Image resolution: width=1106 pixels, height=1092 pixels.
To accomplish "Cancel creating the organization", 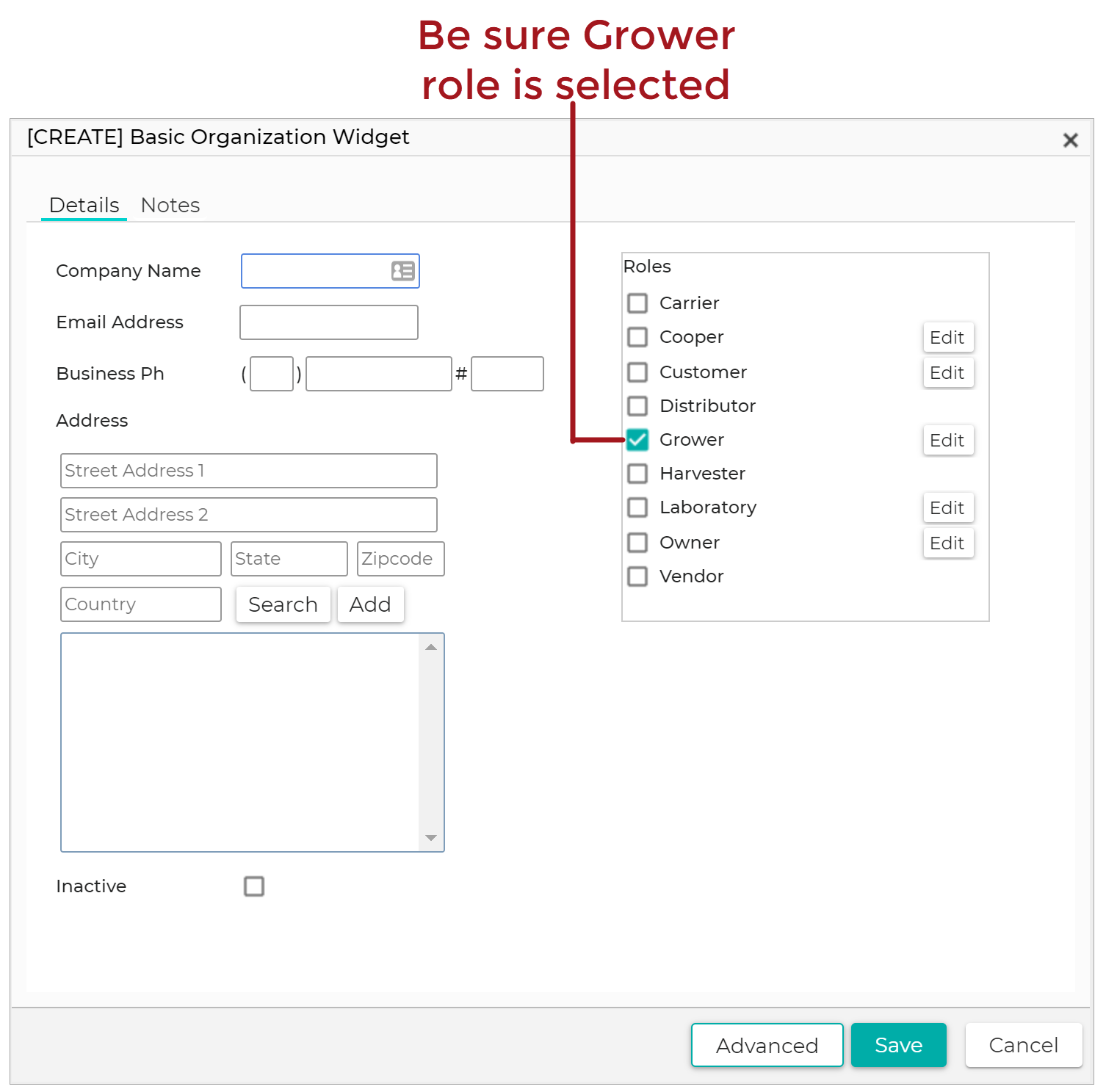I will point(1023,1045).
